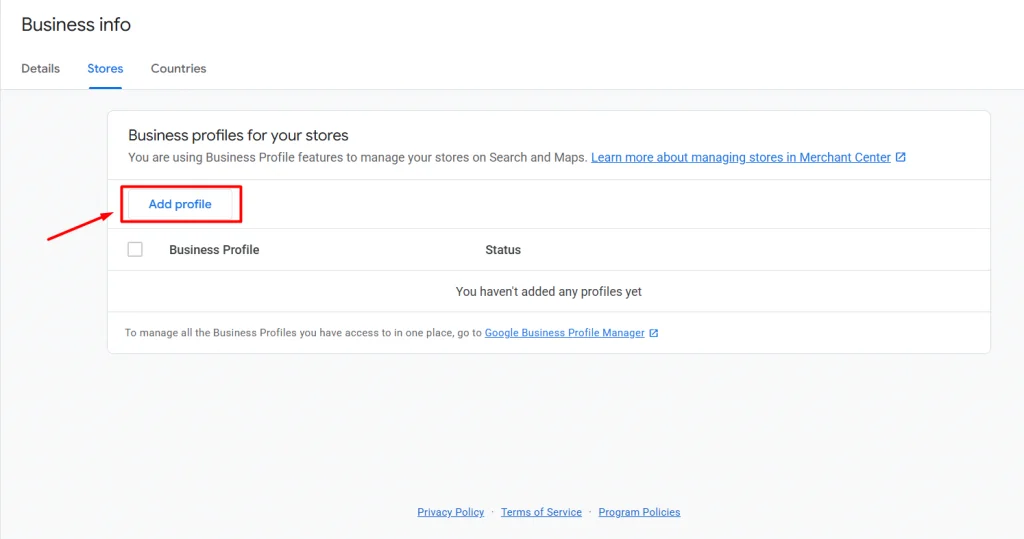1024x539 pixels.
Task: Open the Privacy Policy link
Action: point(451,512)
